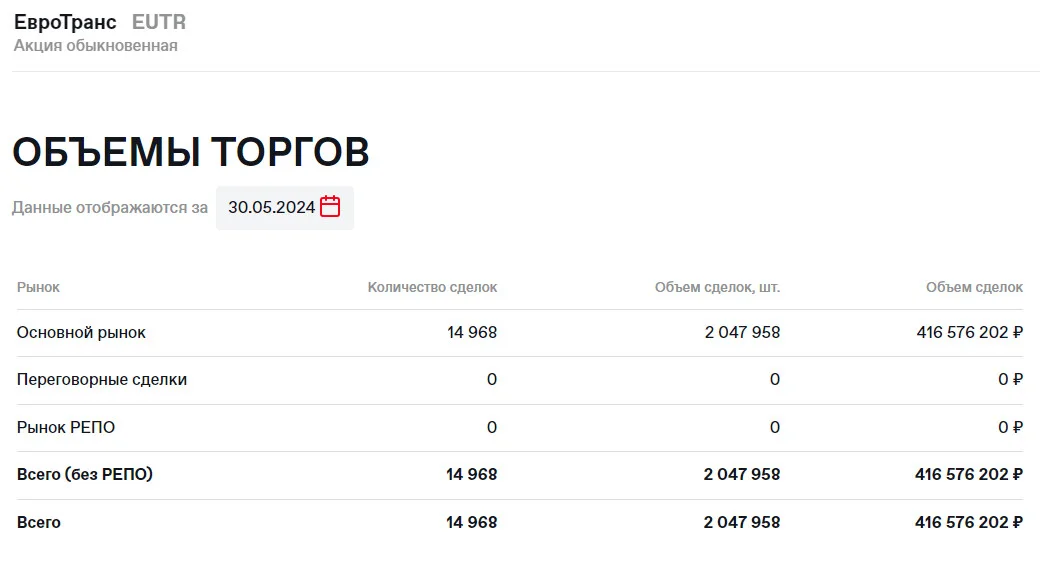Screen dimensions: 1040x586
Task: Select the Рынок РЕПО row label
Action: coord(66,428)
